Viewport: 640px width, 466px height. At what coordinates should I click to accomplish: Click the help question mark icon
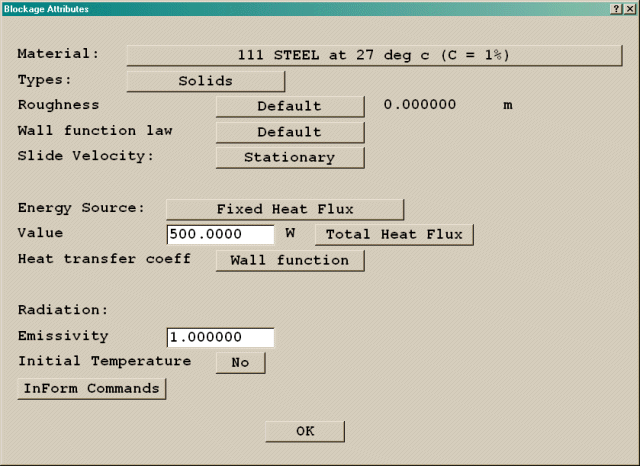pyautogui.click(x=614, y=8)
